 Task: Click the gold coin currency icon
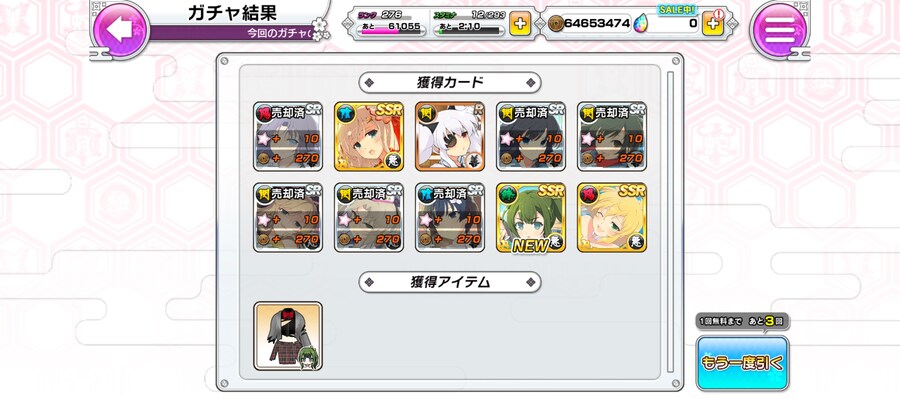556,23
